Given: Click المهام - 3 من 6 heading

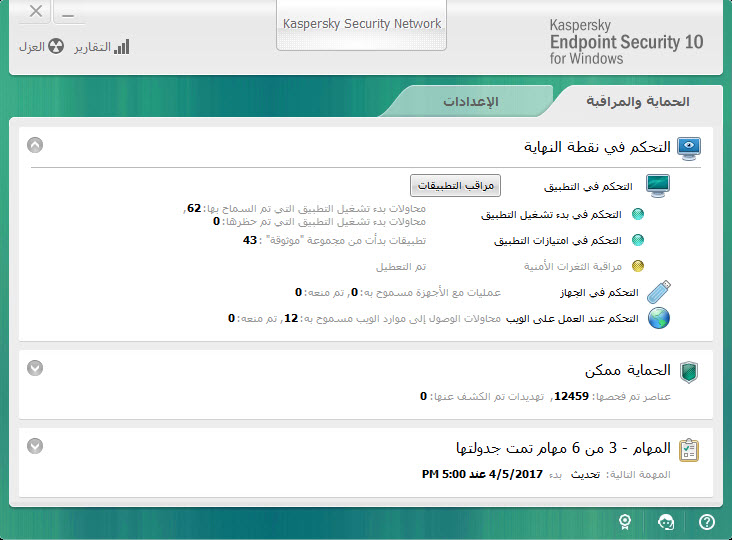Looking at the screenshot, I should pos(563,449).
